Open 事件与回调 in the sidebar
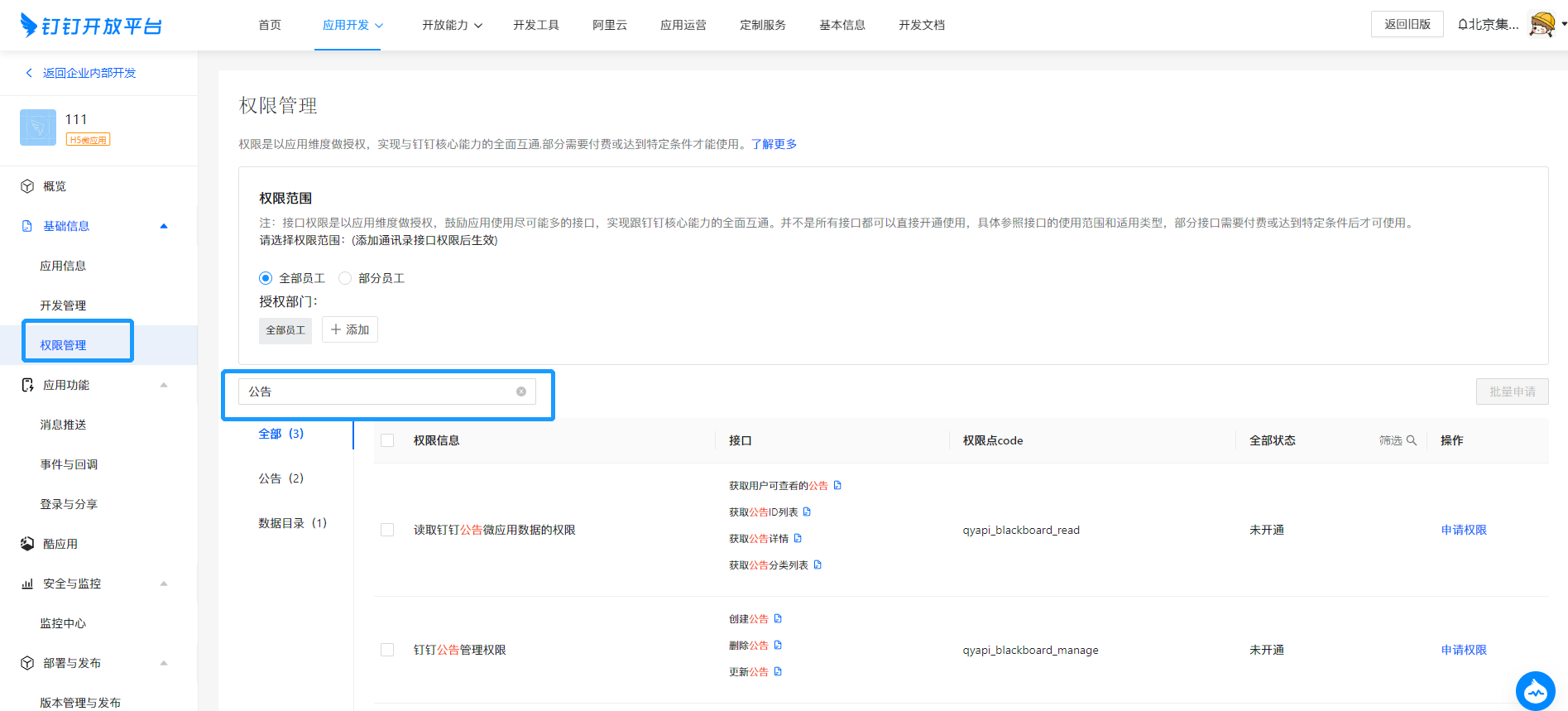This screenshot has height=711, width=1568. pyautogui.click(x=69, y=464)
